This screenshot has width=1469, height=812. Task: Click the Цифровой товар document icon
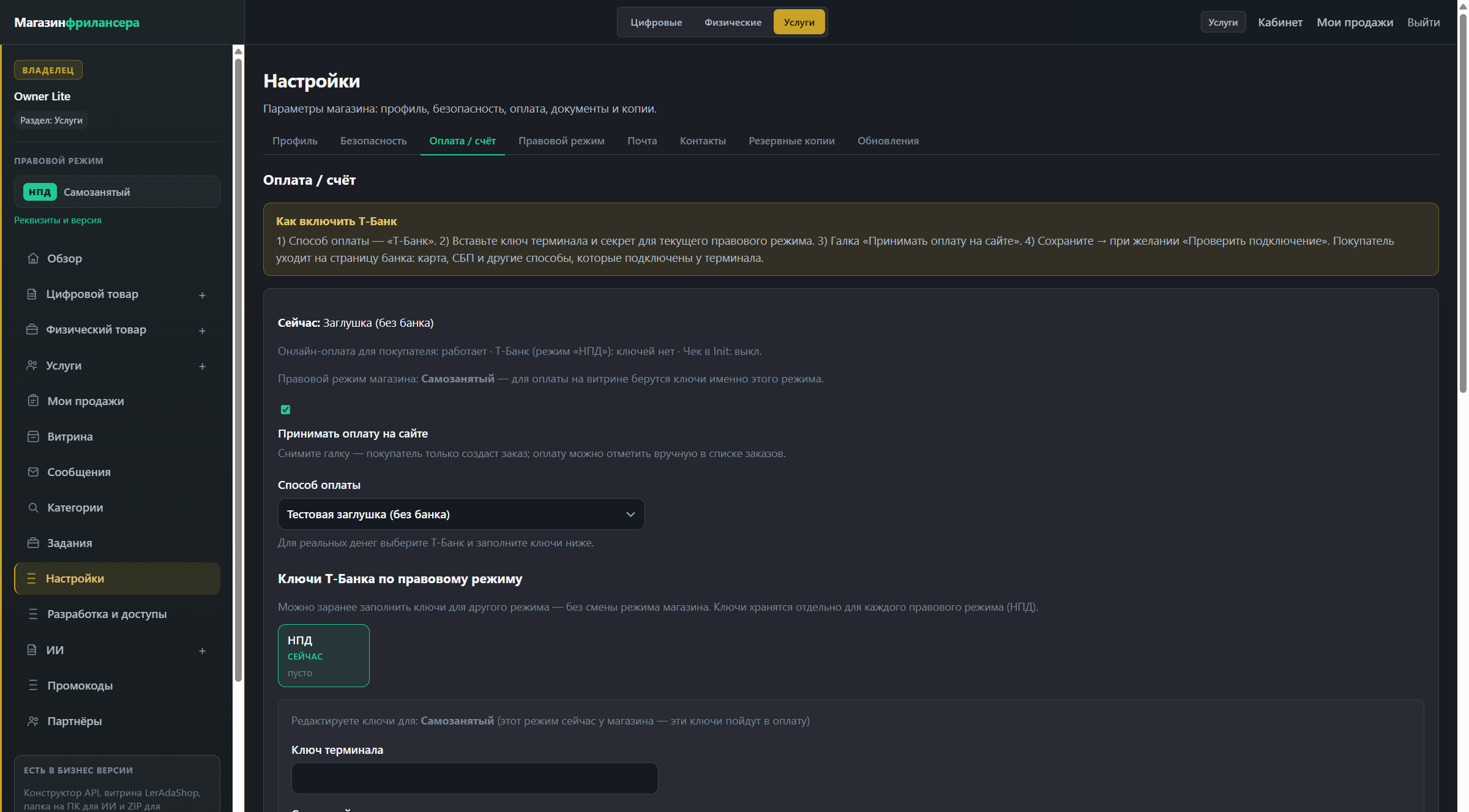[32, 294]
